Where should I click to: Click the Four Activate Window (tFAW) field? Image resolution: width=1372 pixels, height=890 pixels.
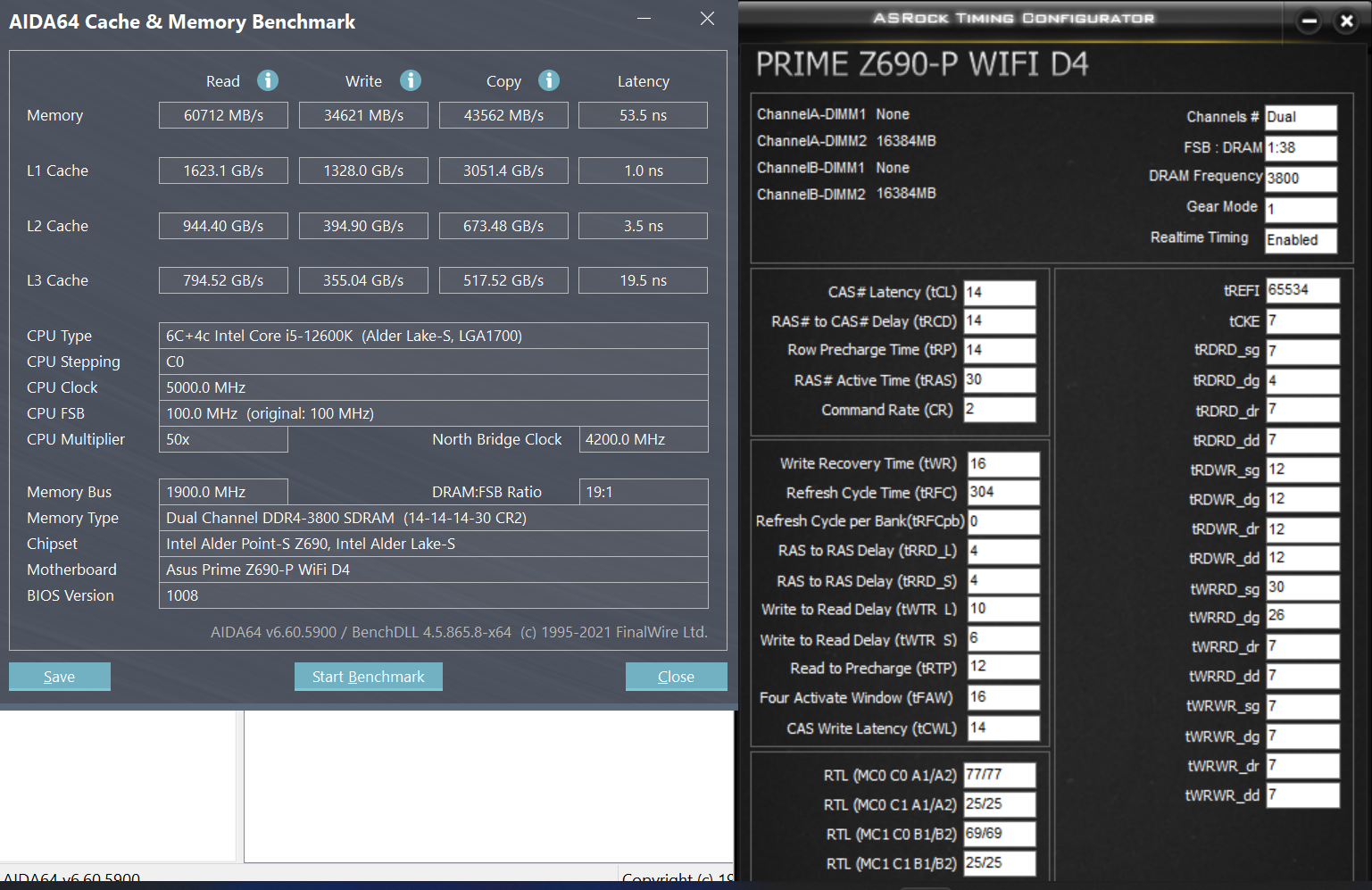1003,697
